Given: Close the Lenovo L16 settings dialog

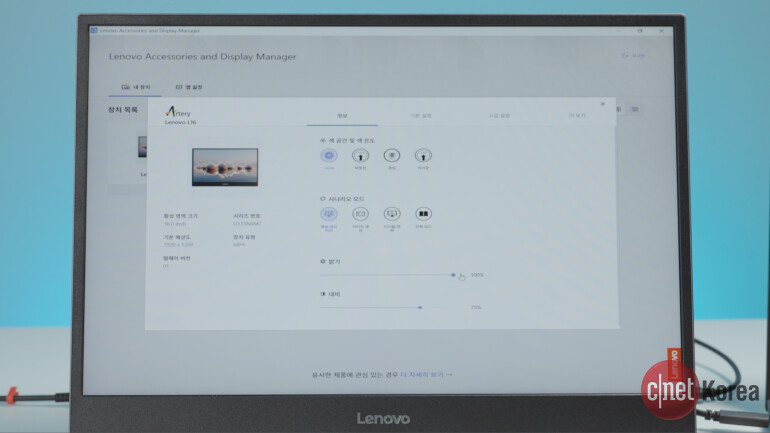Looking at the screenshot, I should (603, 104).
